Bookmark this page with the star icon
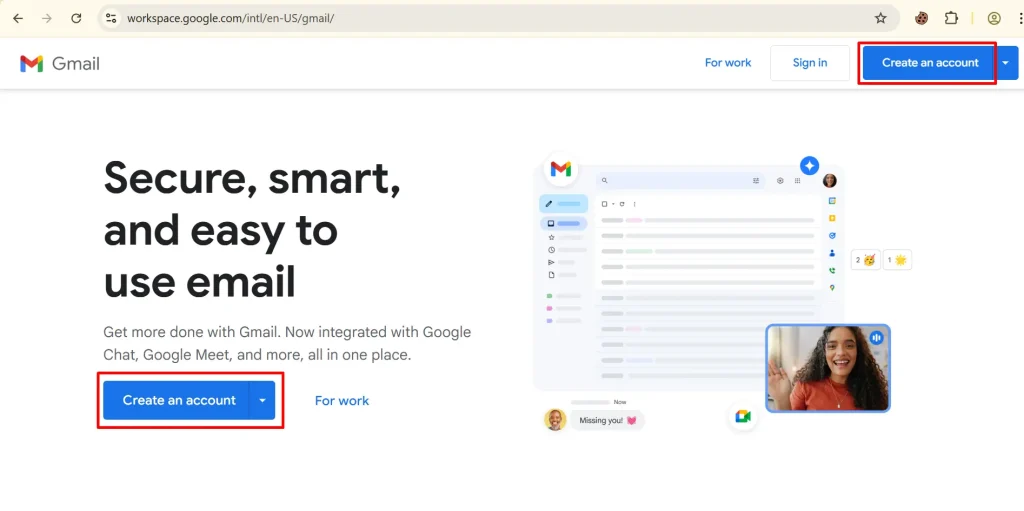Viewport: 1024px width, 511px height. tap(881, 18)
